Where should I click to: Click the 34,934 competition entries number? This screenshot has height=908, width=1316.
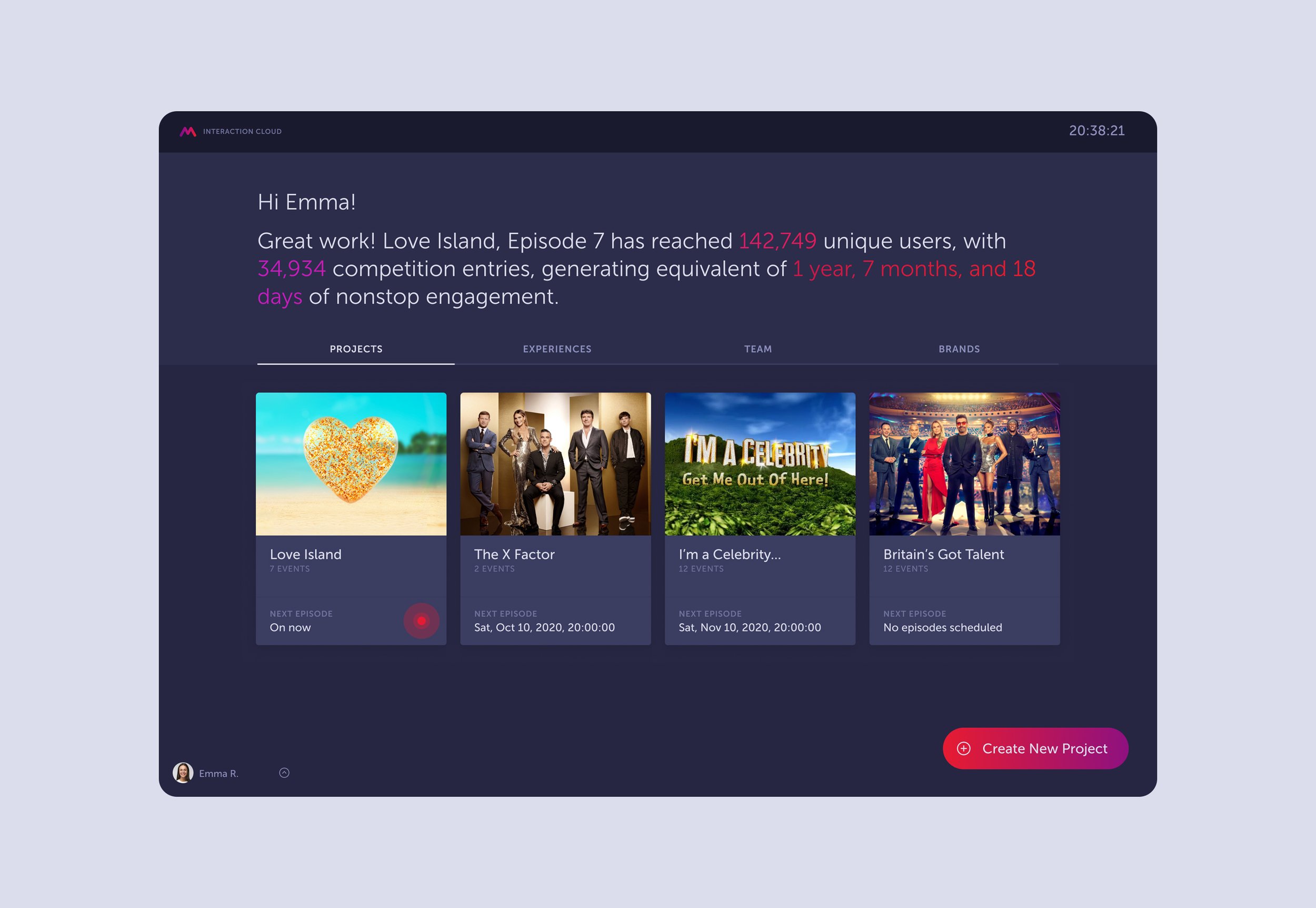[x=291, y=269]
